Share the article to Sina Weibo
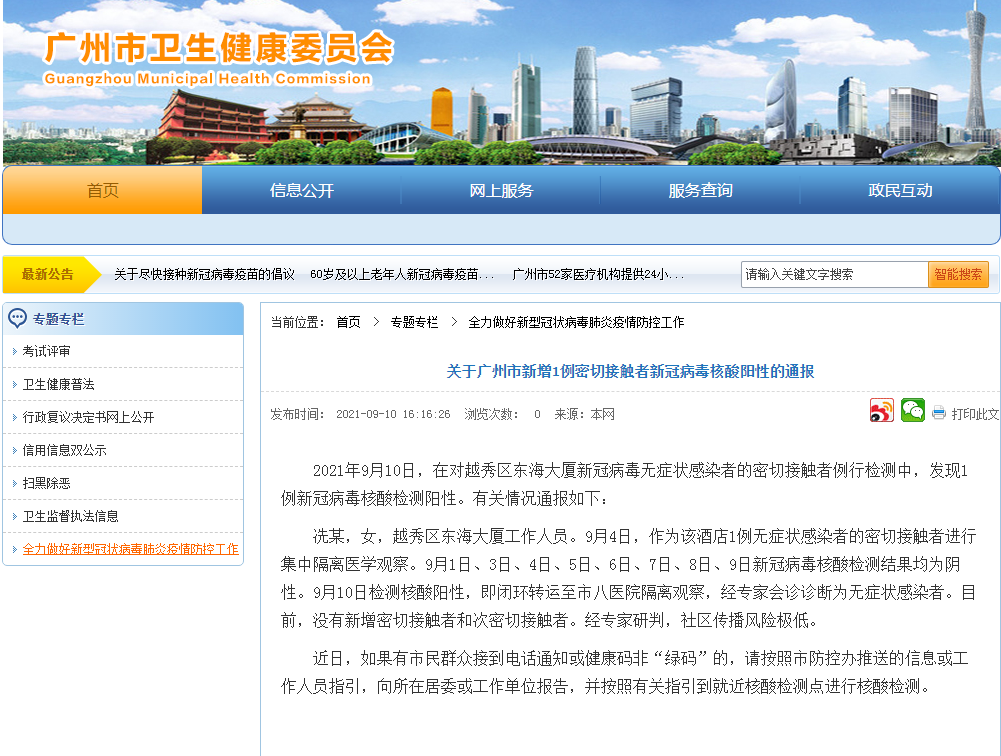The width and height of the screenshot is (1001, 756). (881, 412)
